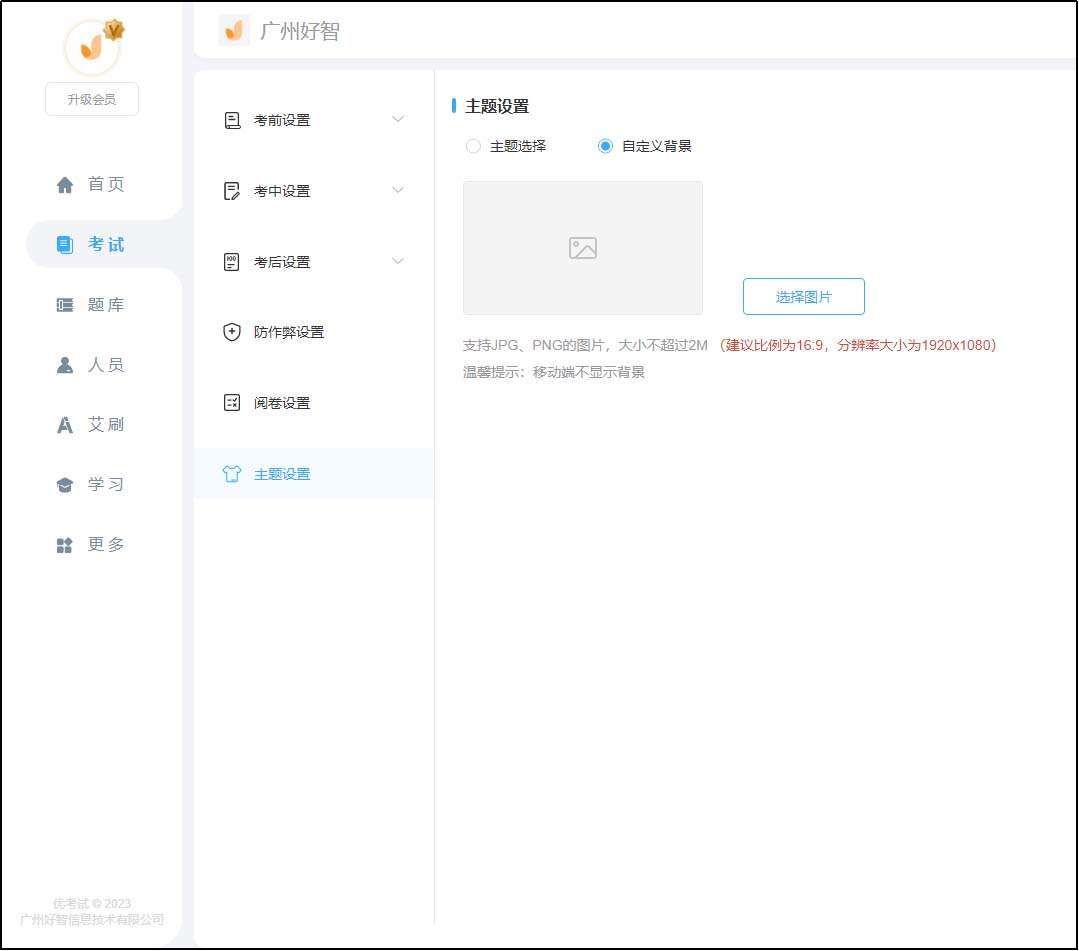The image size is (1079, 951).
Task: Select the 主题选择 radio button
Action: click(472, 146)
